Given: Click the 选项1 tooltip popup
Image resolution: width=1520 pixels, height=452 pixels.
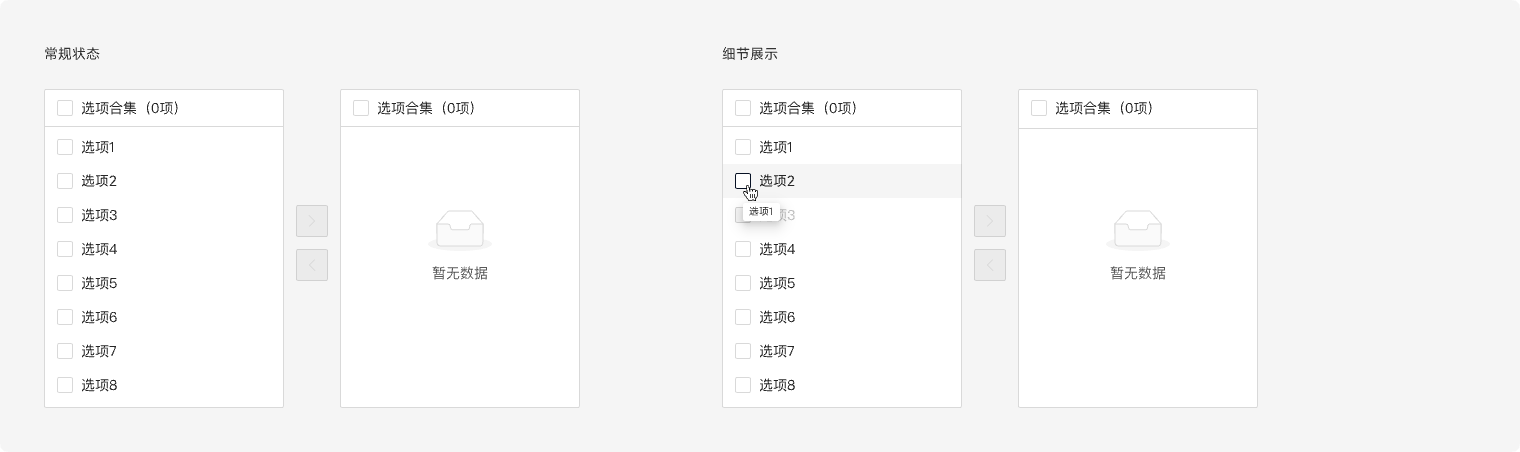Looking at the screenshot, I should tap(761, 212).
